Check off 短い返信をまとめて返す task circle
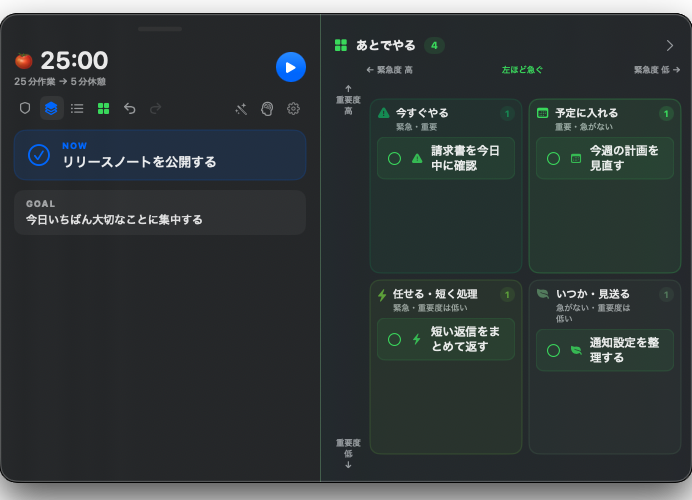The width and height of the screenshot is (692, 500). pyautogui.click(x=394, y=339)
